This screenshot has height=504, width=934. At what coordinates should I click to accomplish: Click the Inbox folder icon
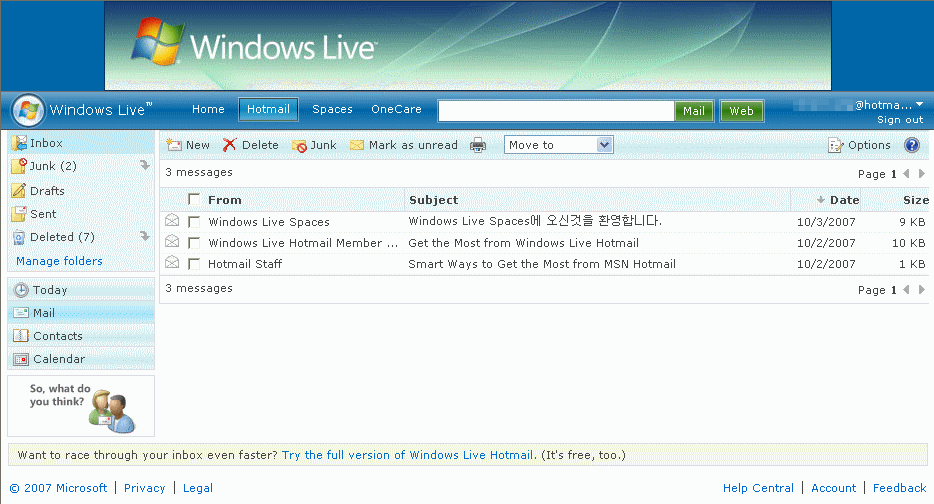pyautogui.click(x=20, y=143)
